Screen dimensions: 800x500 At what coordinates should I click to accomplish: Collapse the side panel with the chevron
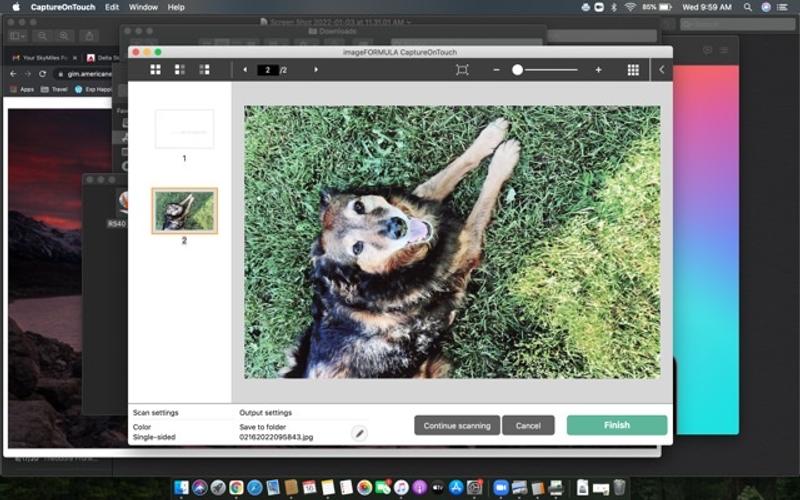point(662,70)
